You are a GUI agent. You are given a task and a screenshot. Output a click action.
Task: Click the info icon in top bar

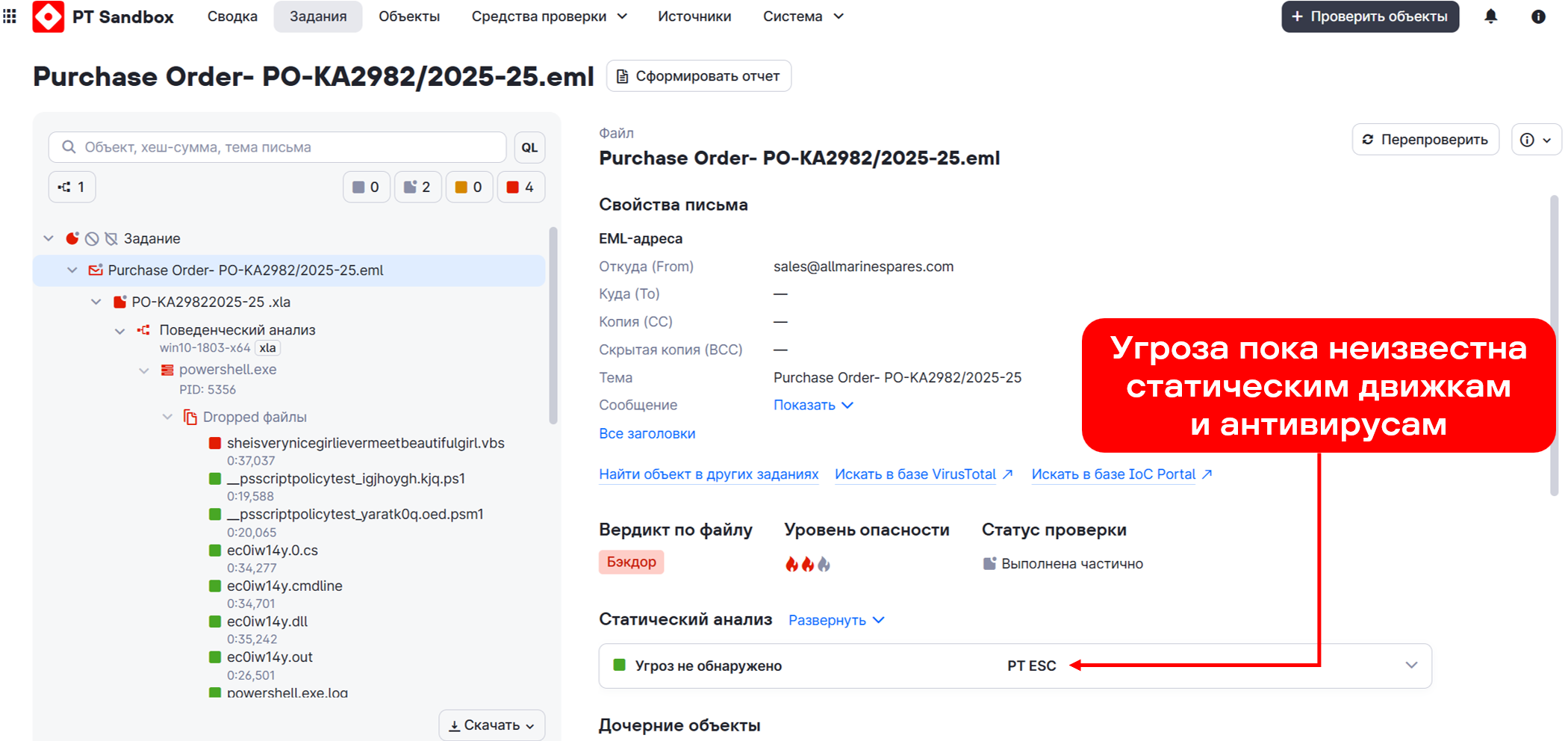pos(1538,16)
